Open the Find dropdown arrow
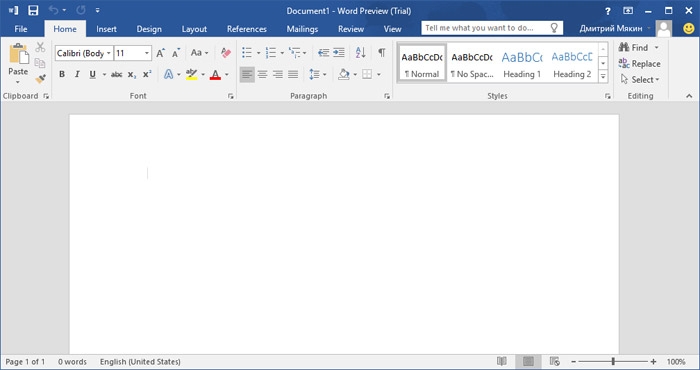The image size is (700, 370). click(x=656, y=47)
